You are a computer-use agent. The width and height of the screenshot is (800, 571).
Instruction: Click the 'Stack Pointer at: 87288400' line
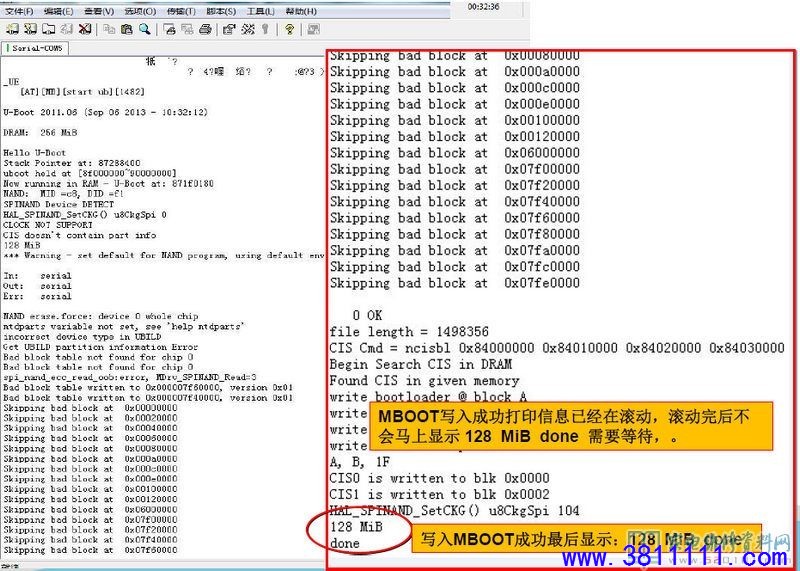click(72, 163)
